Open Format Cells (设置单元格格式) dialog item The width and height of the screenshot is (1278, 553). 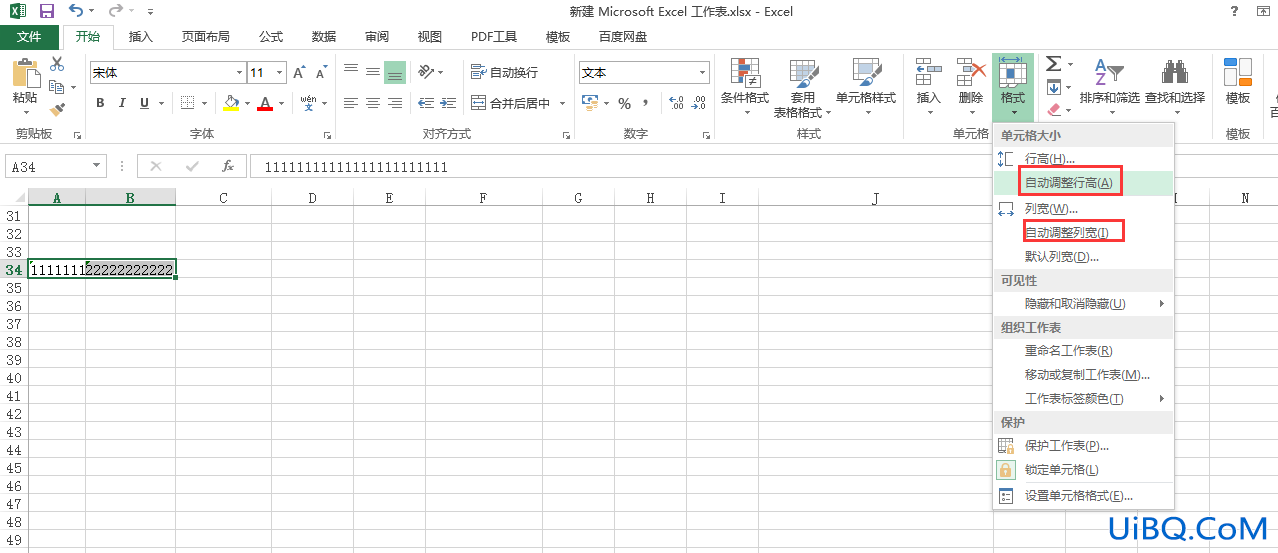point(1084,496)
